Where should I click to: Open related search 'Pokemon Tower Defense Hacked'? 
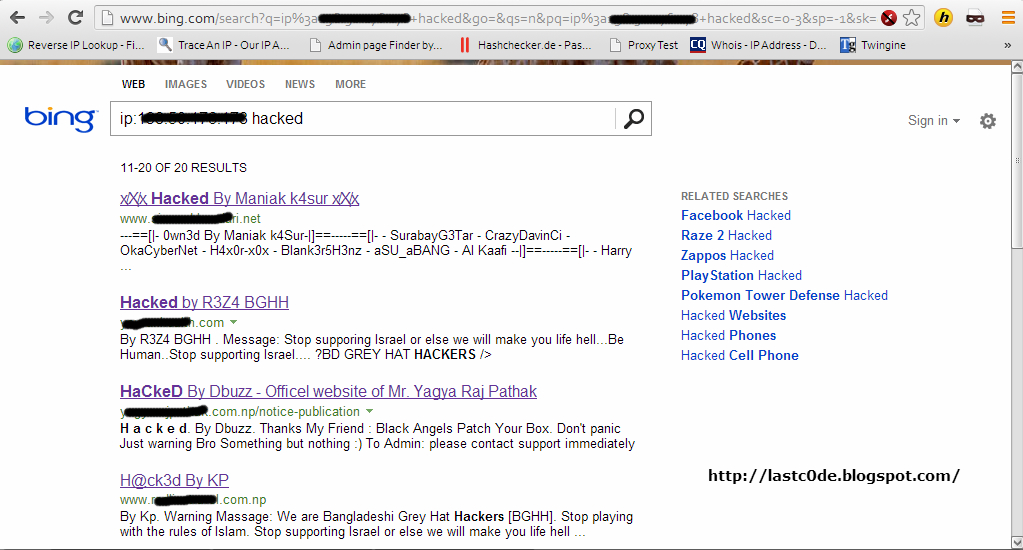point(784,296)
